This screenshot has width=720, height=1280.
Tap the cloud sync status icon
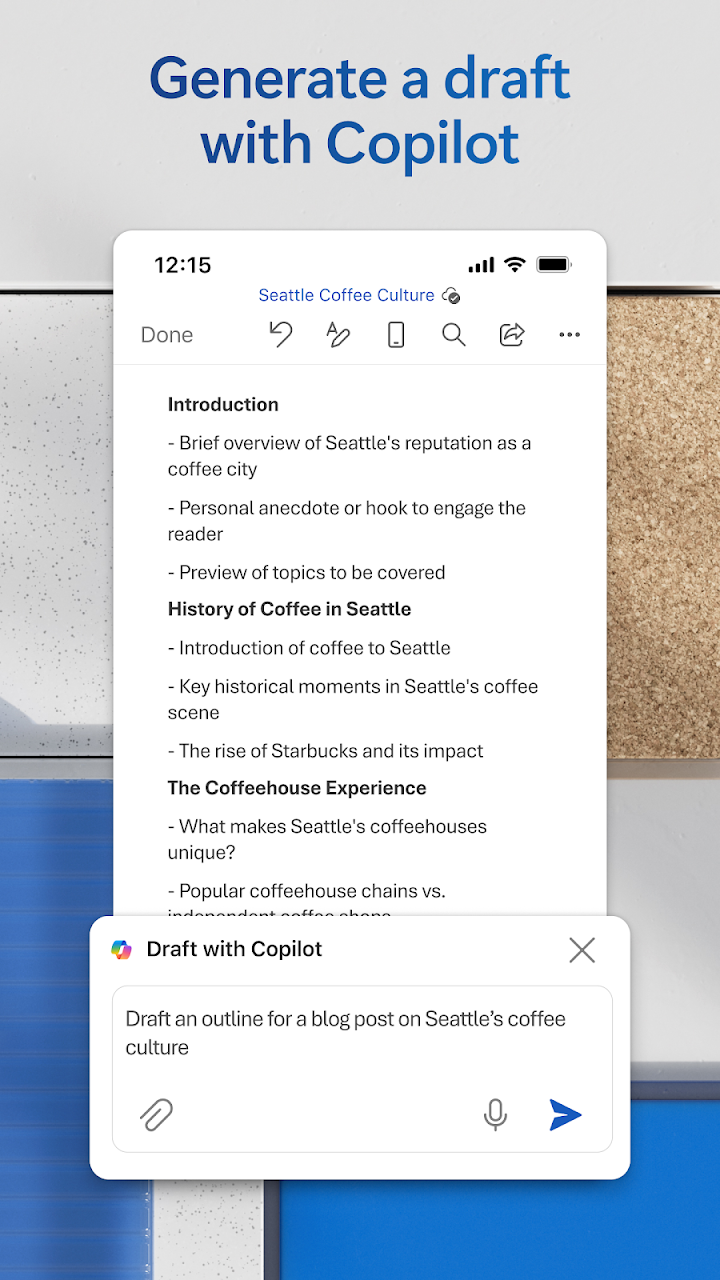[451, 295]
